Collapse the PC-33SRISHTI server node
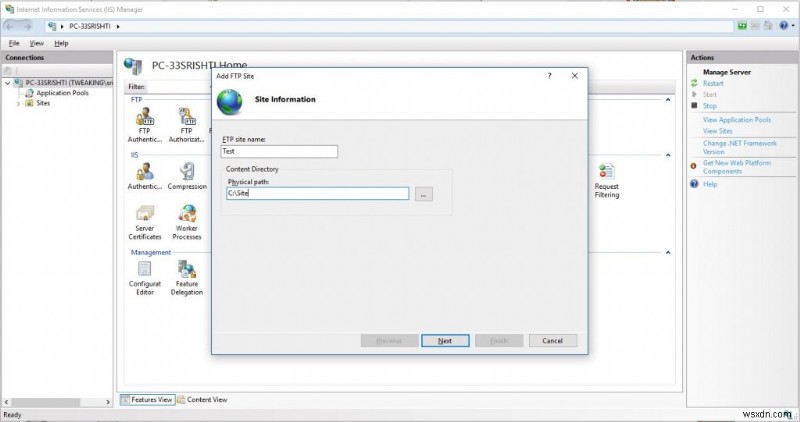 pyautogui.click(x=8, y=83)
